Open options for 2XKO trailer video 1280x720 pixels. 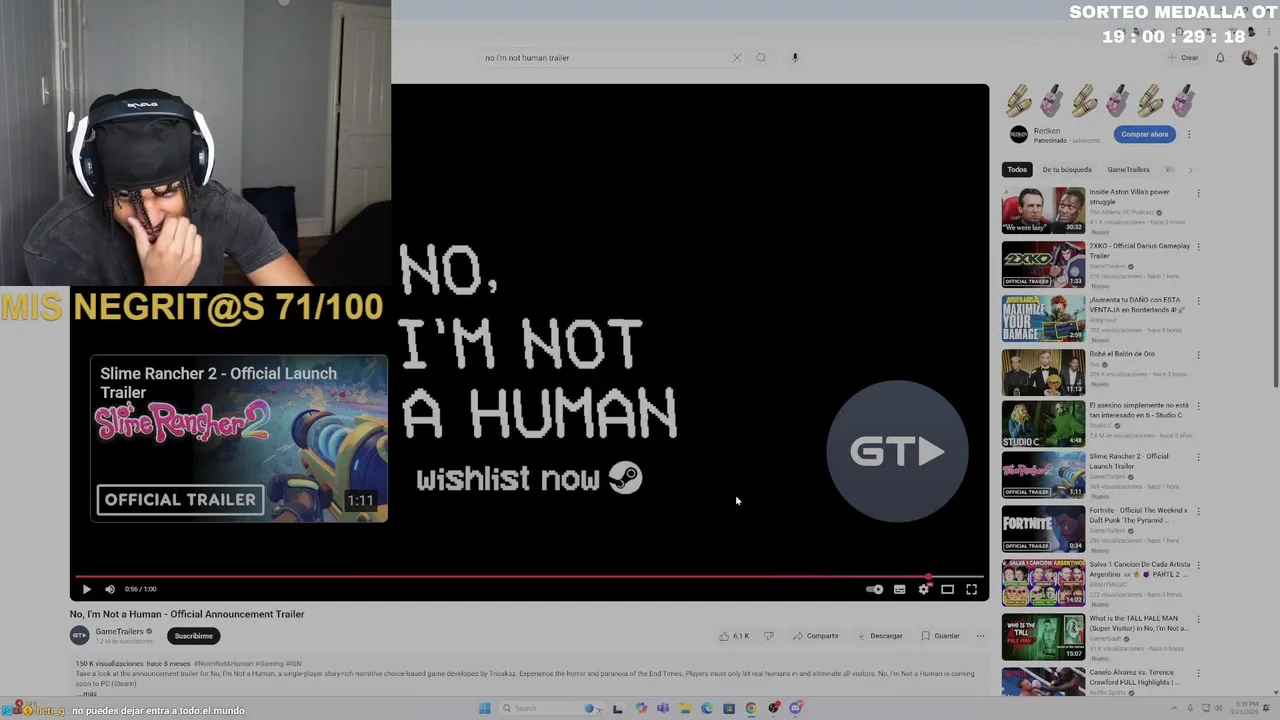click(x=1198, y=247)
